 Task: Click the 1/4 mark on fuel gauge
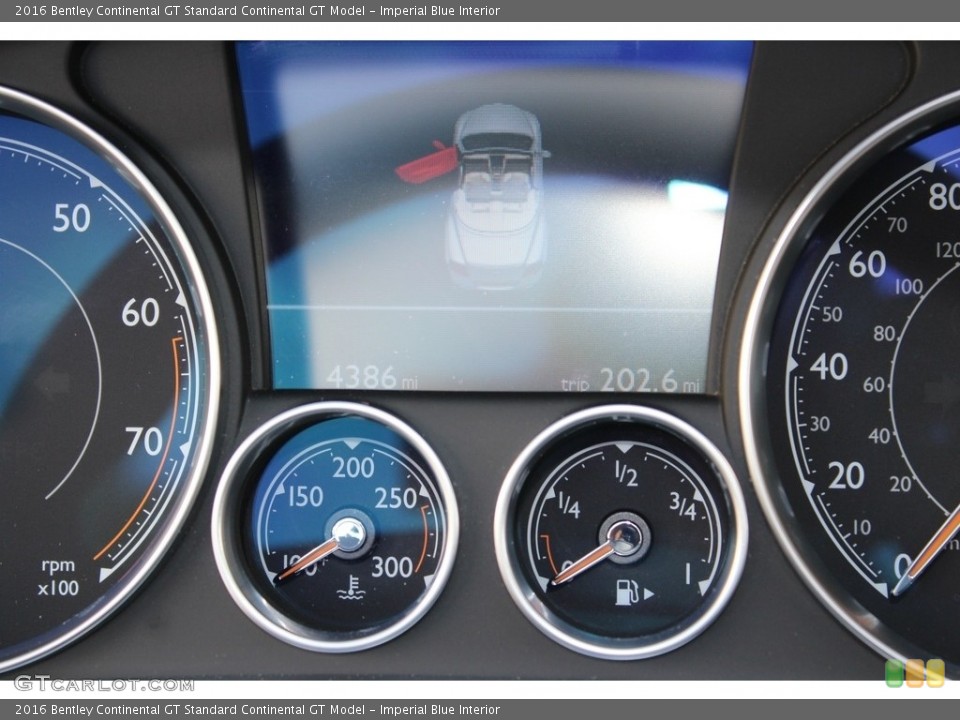coord(569,506)
